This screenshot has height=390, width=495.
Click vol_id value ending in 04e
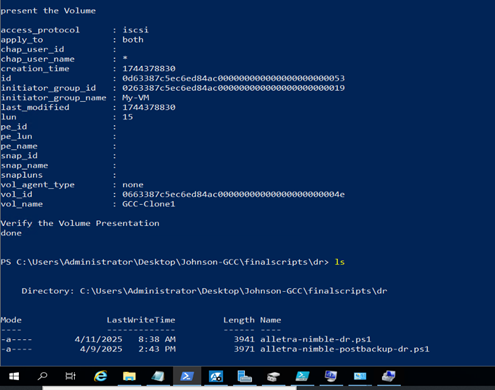[x=233, y=194]
